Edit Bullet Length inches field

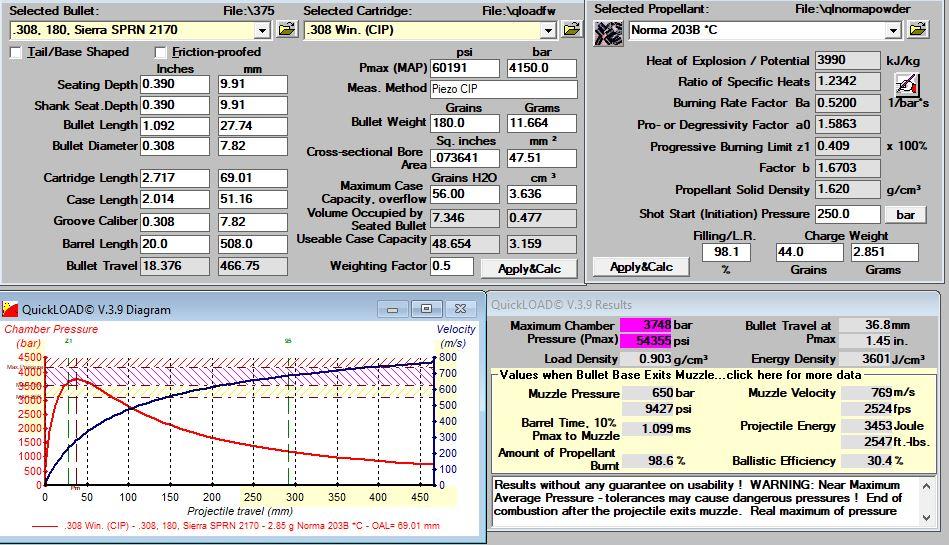[175, 125]
